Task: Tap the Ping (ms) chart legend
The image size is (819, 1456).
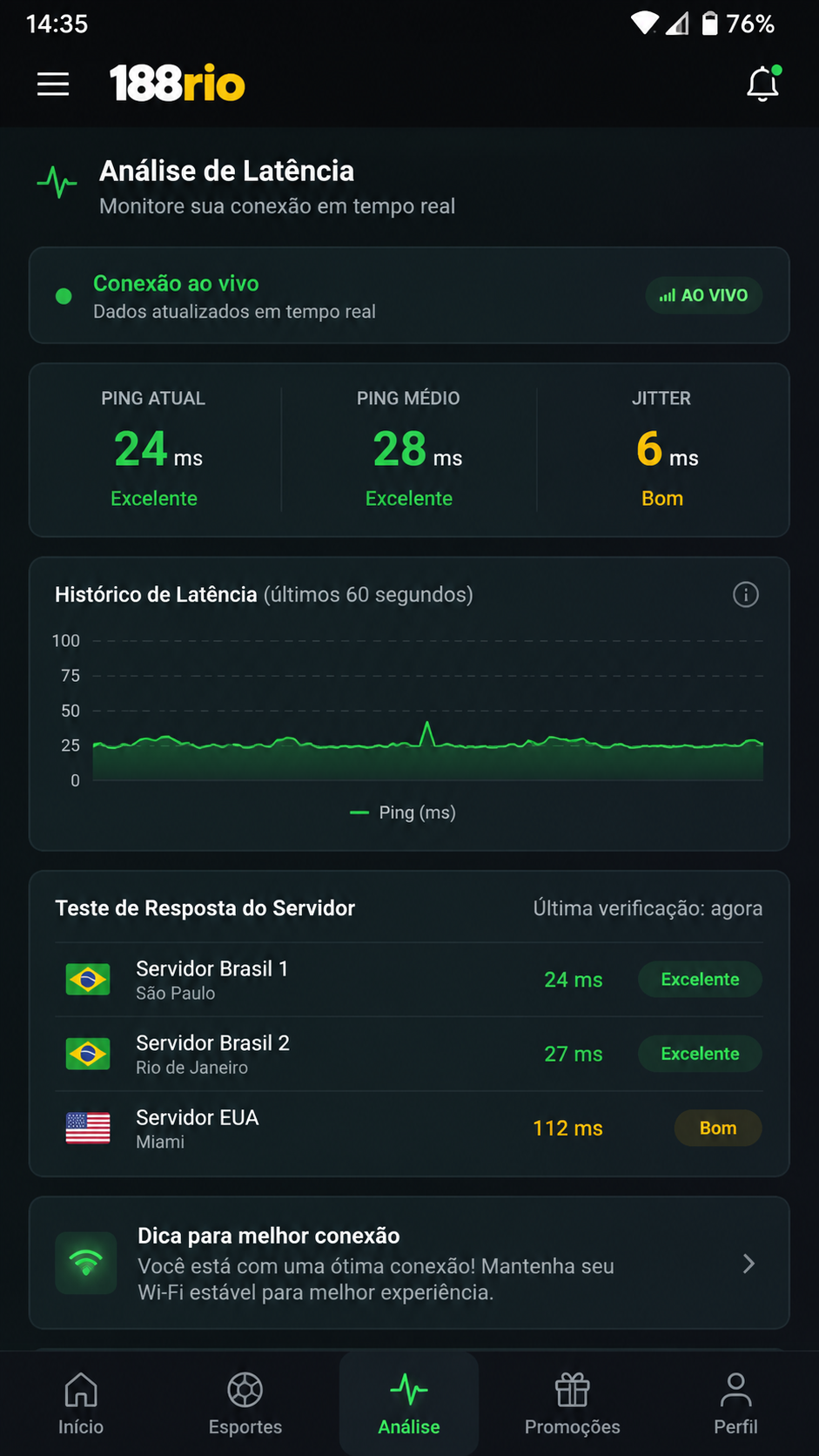Action: (403, 812)
